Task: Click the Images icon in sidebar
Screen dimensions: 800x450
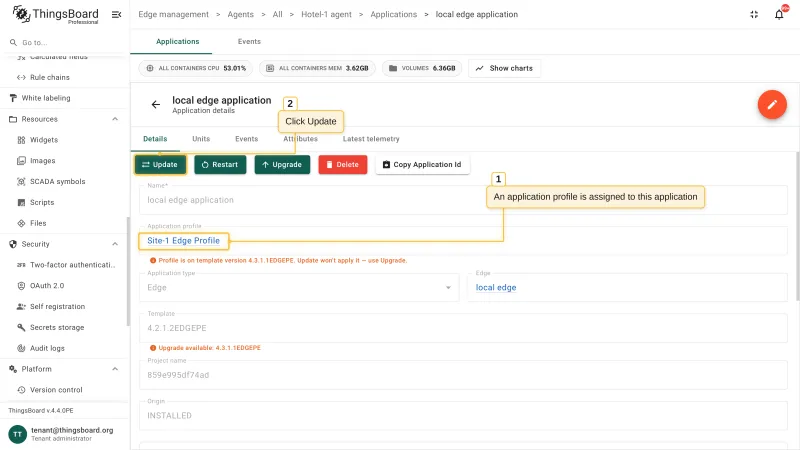Action: (21, 161)
